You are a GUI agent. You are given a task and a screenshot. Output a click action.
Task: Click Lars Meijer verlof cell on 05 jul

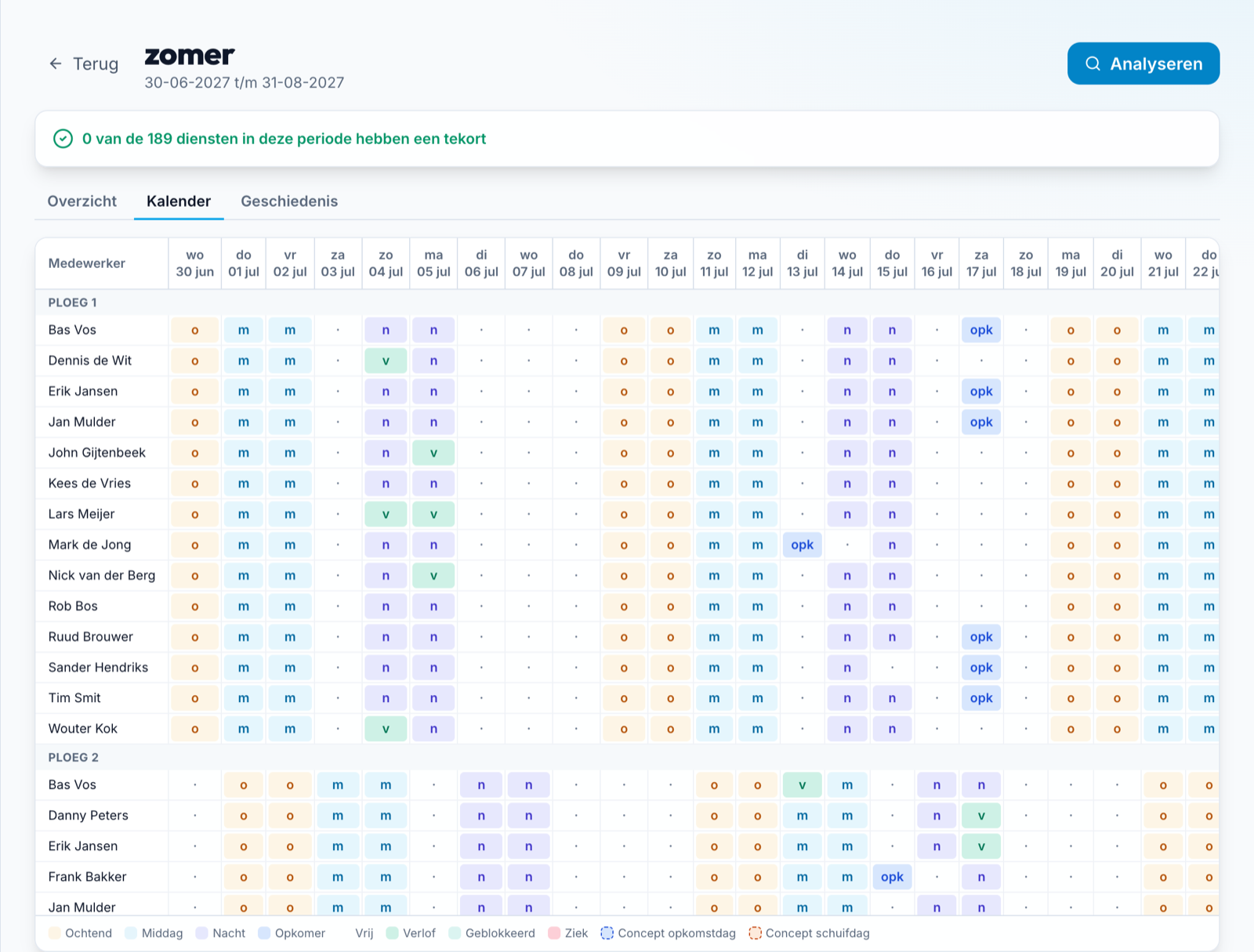click(x=433, y=514)
